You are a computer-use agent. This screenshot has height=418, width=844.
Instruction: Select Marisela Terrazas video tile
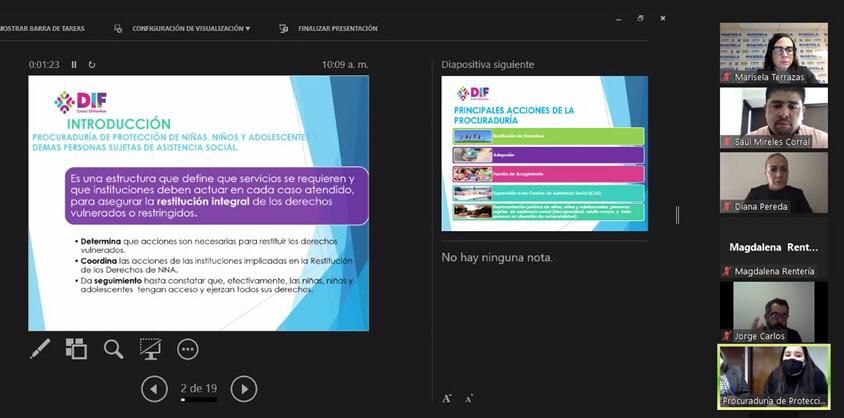pos(773,53)
